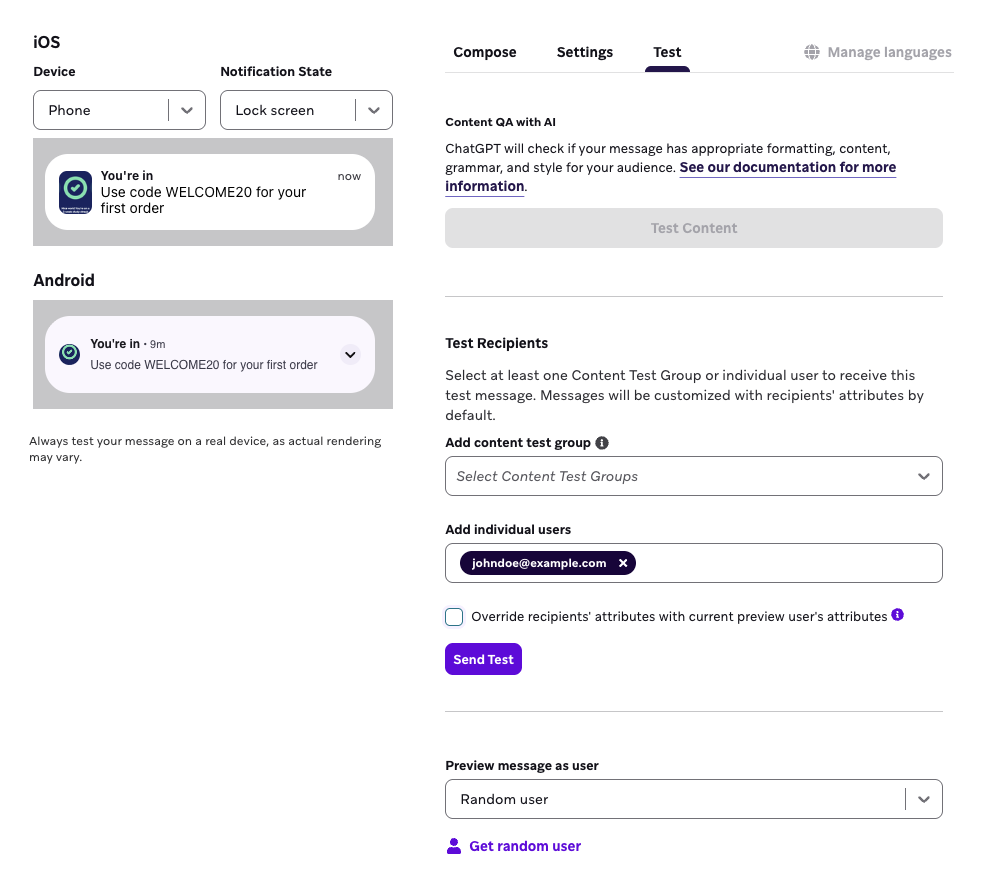Screen dimensions: 993x878
Task: Click the Android notification checkmark app icon
Action: click(x=70, y=354)
